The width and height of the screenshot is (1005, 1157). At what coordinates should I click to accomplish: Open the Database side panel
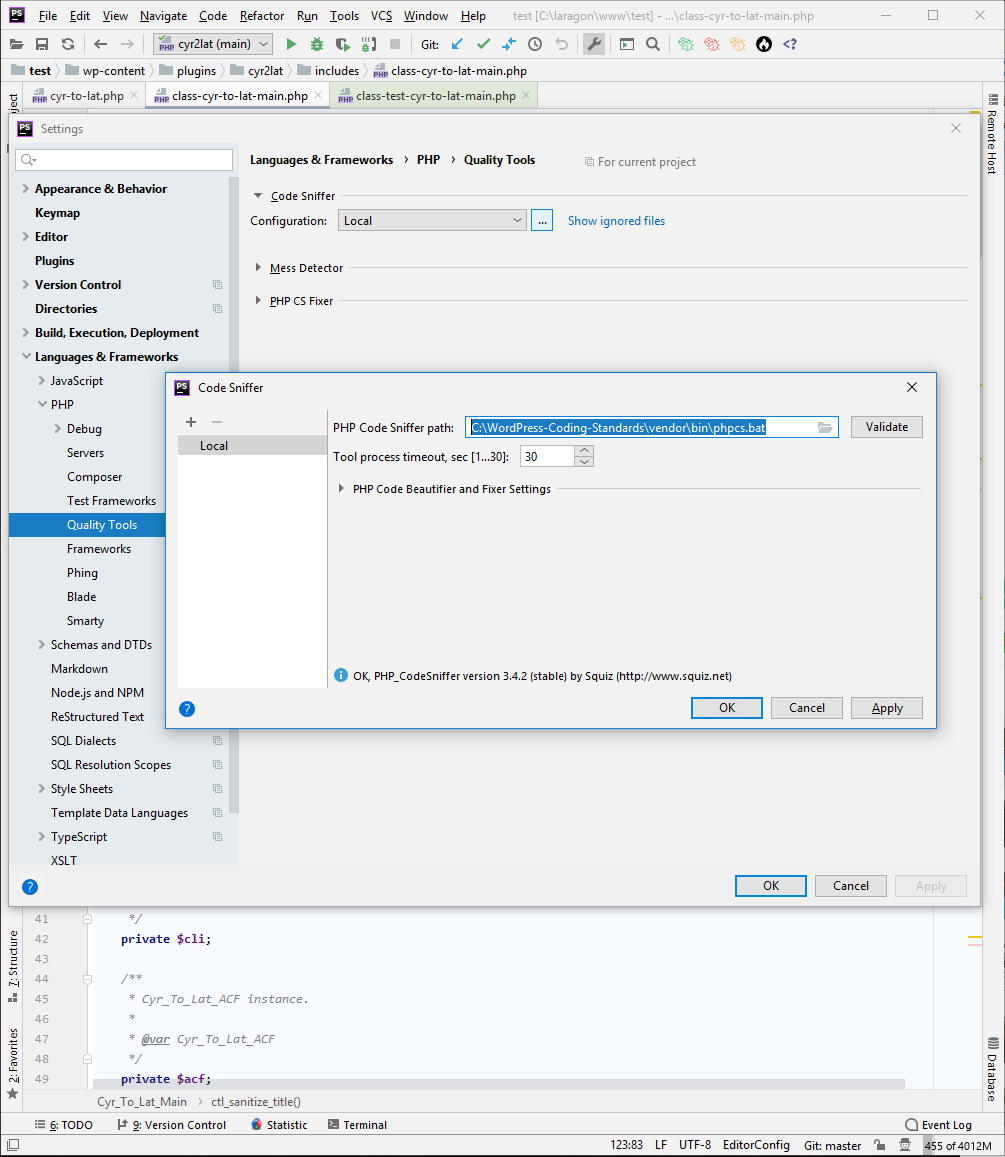click(992, 1068)
